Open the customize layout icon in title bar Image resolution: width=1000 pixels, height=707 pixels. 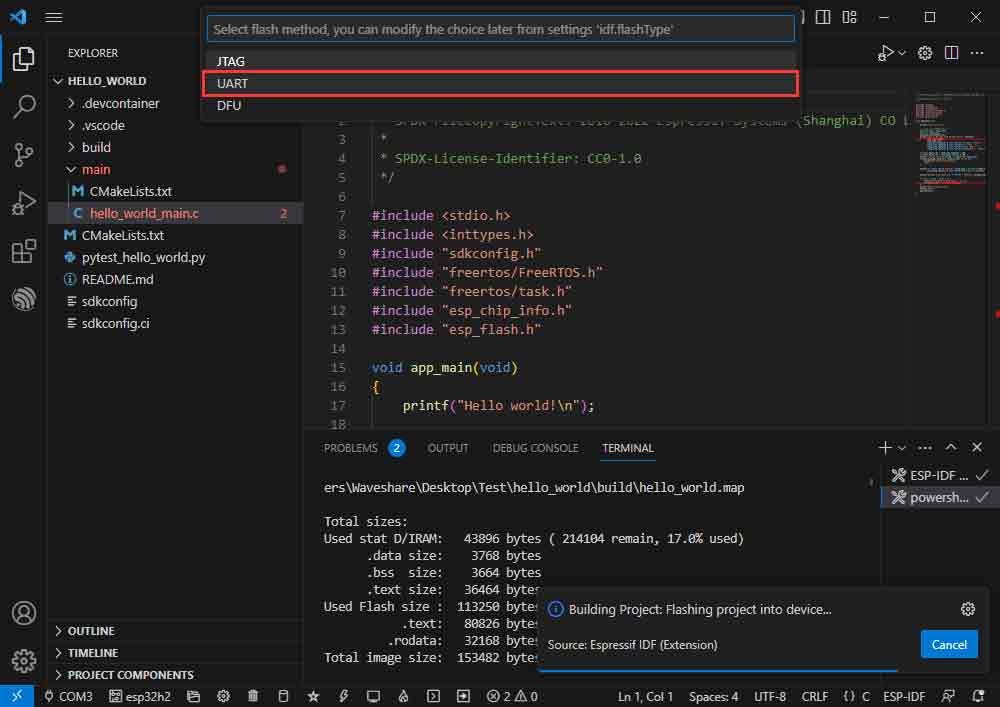849,17
